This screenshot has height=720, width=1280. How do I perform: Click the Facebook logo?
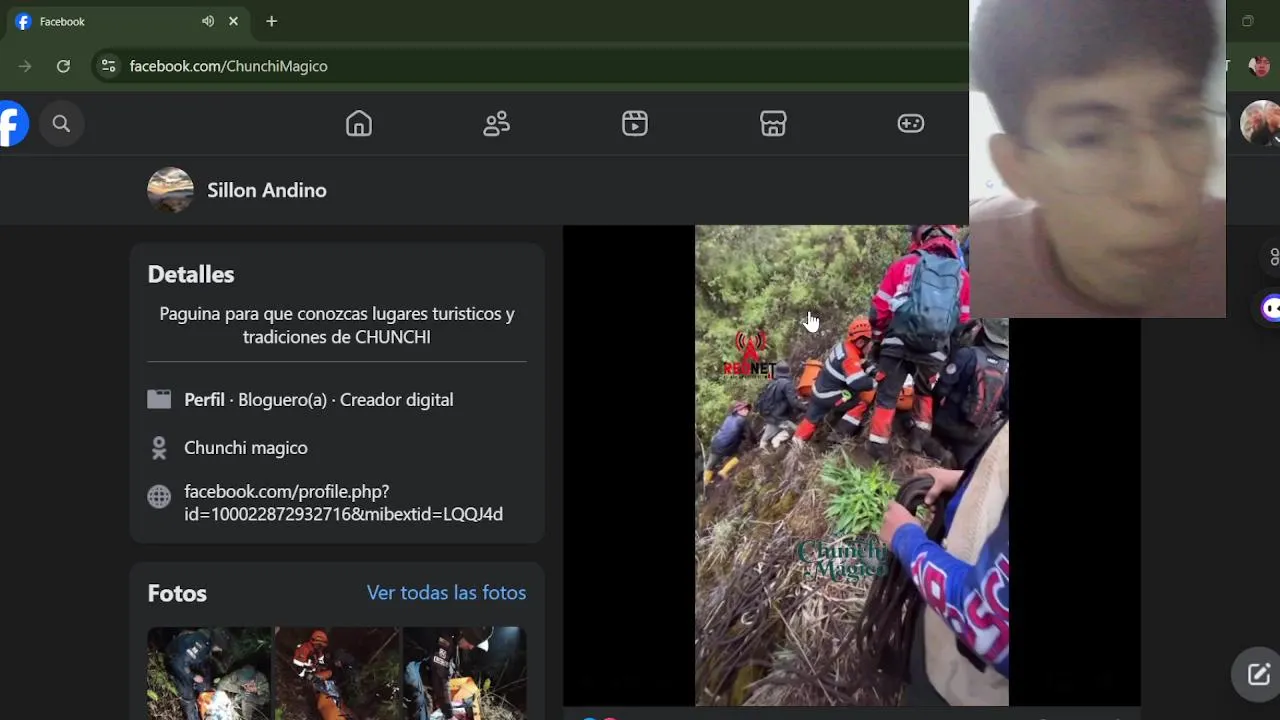point(12,124)
